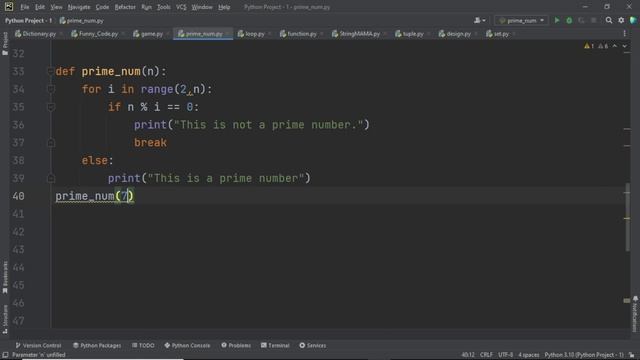Click fold end marker at line 39
Image resolution: width=640 pixels, height=360 pixels.
click(x=51, y=178)
